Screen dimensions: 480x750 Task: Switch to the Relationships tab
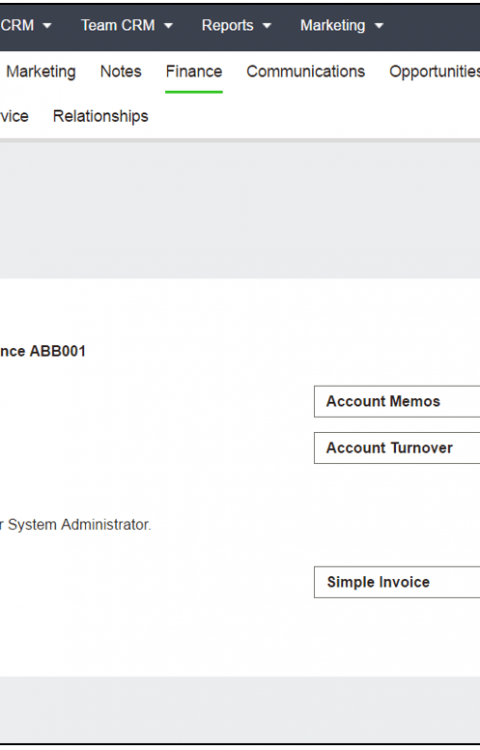[100, 116]
